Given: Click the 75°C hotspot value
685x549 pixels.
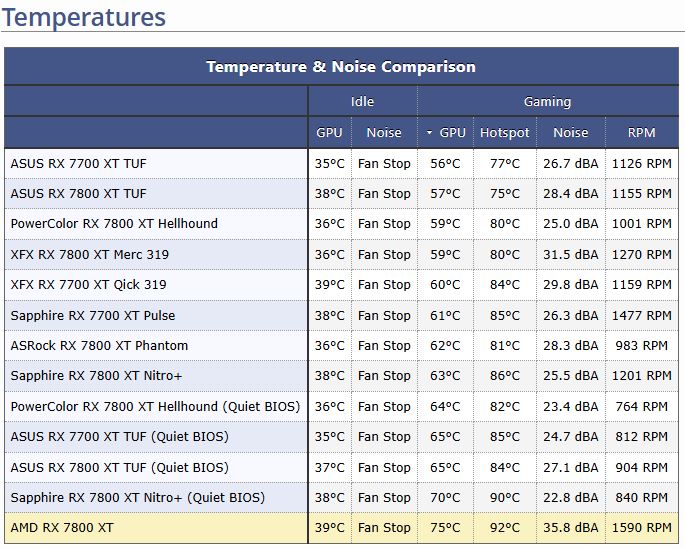Looking at the screenshot, I should pos(505,193).
